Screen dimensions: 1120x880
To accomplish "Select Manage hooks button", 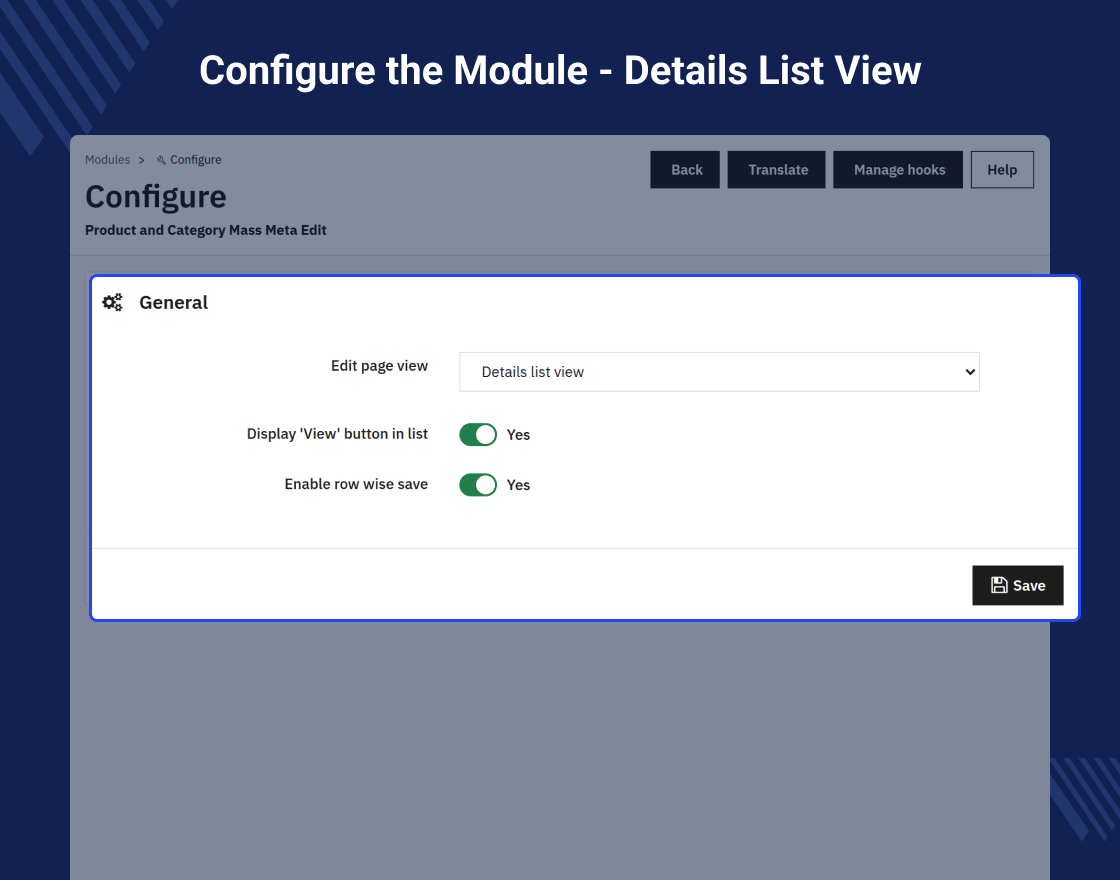I will click(898, 169).
